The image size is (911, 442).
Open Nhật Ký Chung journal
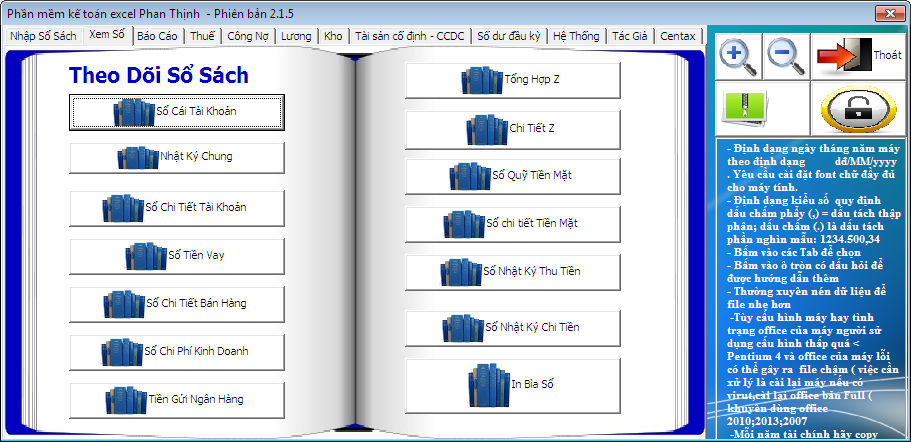[177, 157]
